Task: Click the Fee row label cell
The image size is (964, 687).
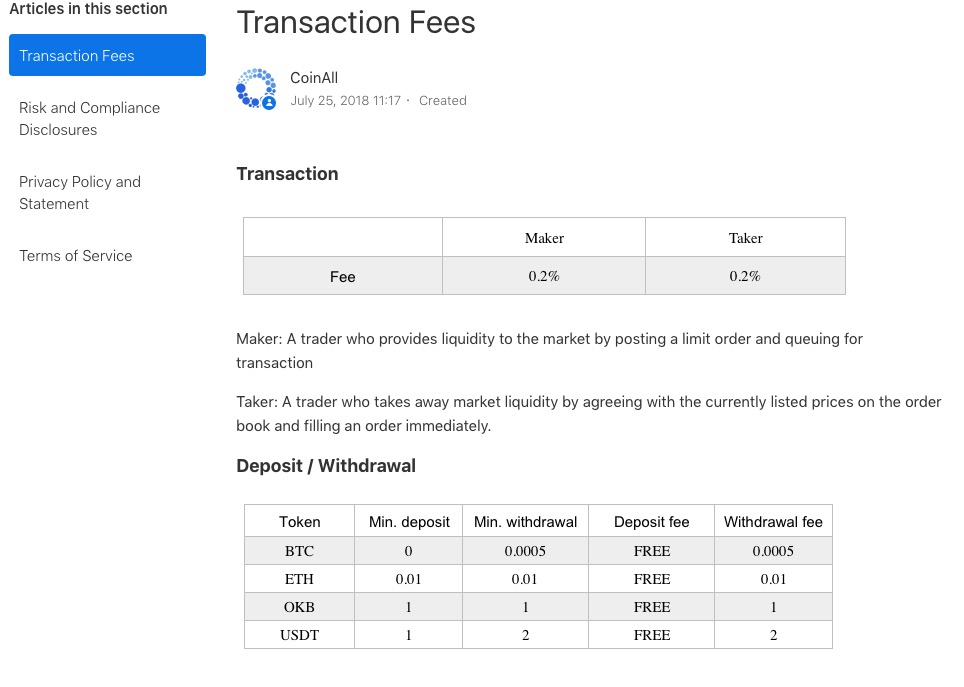Action: click(x=342, y=276)
